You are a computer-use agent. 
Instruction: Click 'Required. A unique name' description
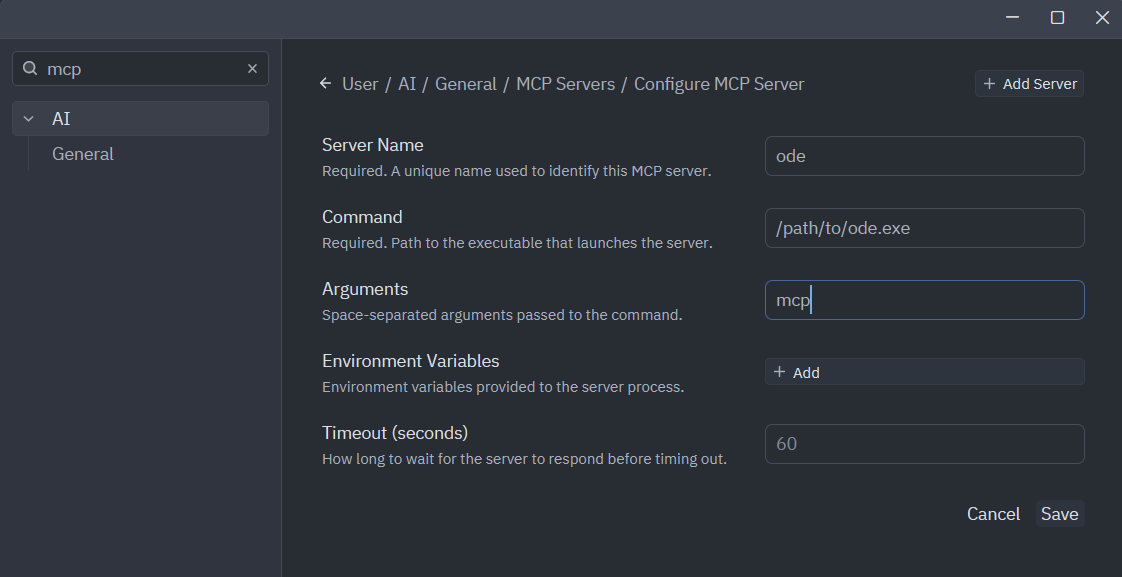click(x=517, y=171)
